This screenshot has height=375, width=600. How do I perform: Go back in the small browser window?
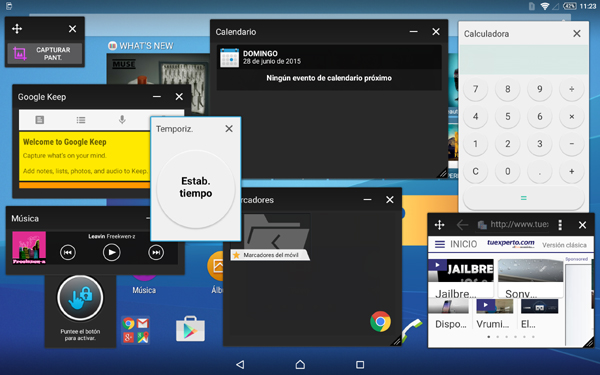coord(462,225)
